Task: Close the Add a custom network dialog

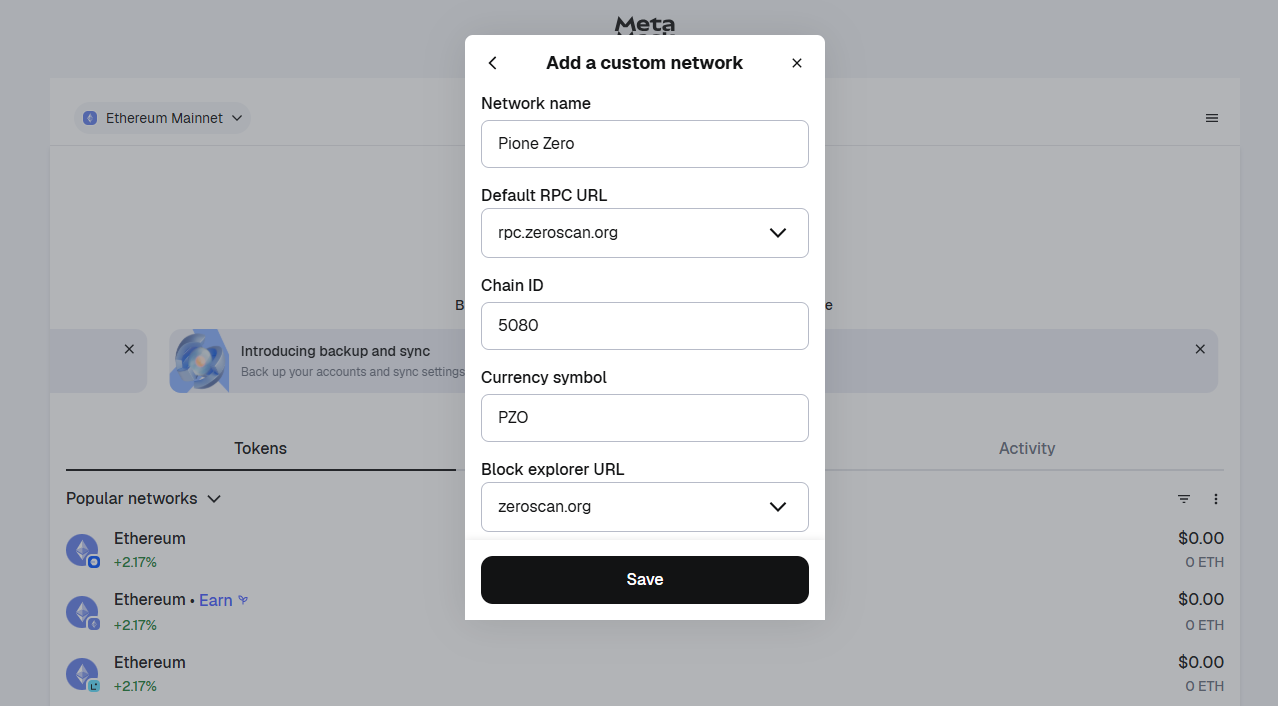Action: click(x=797, y=63)
